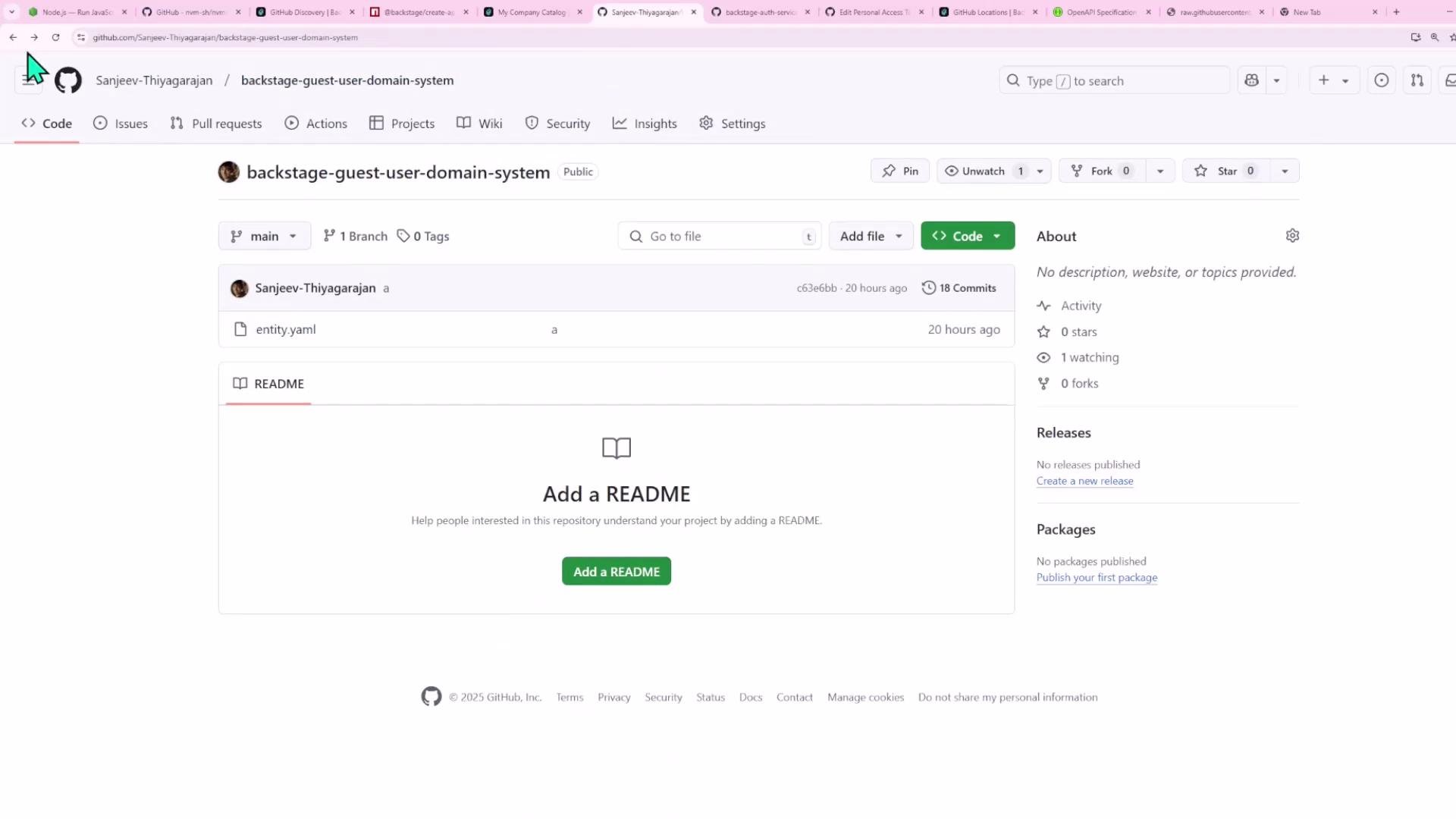Open the GitHub home logo
Image resolution: width=1456 pixels, height=819 pixels.
pyautogui.click(x=68, y=80)
